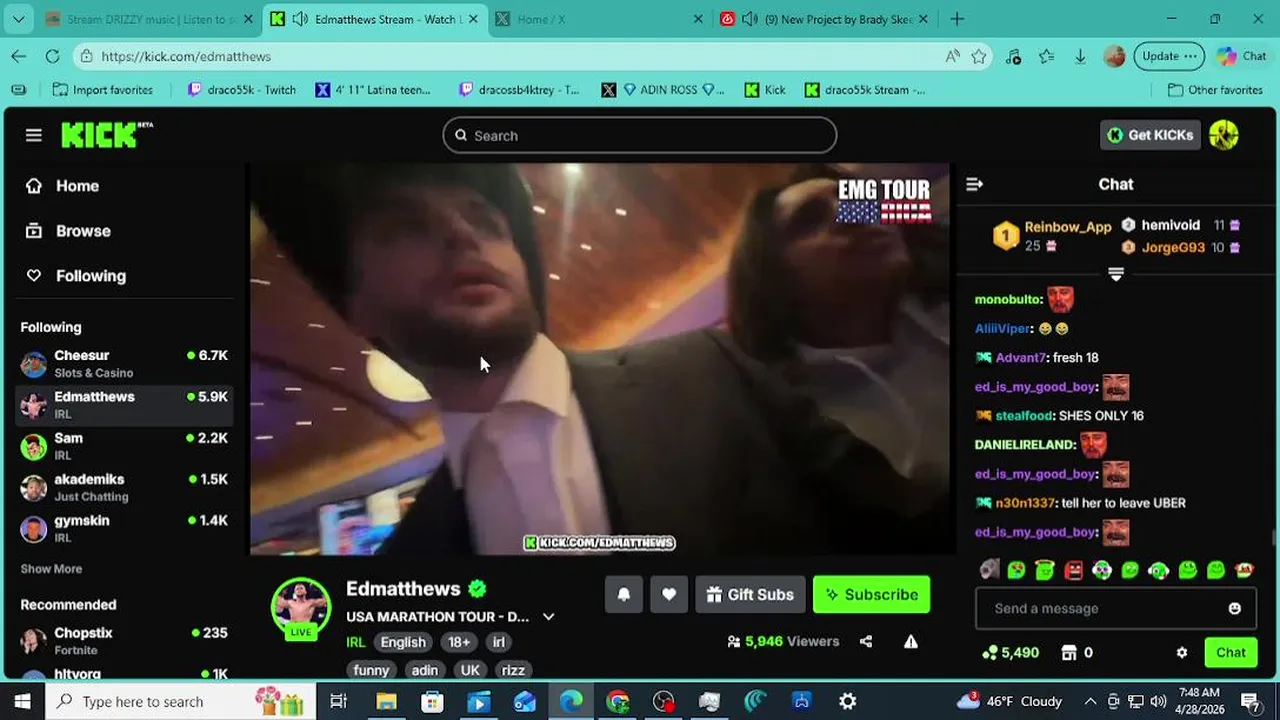
Task: Click the 5,490 channel points balance
Action: 1011,653
